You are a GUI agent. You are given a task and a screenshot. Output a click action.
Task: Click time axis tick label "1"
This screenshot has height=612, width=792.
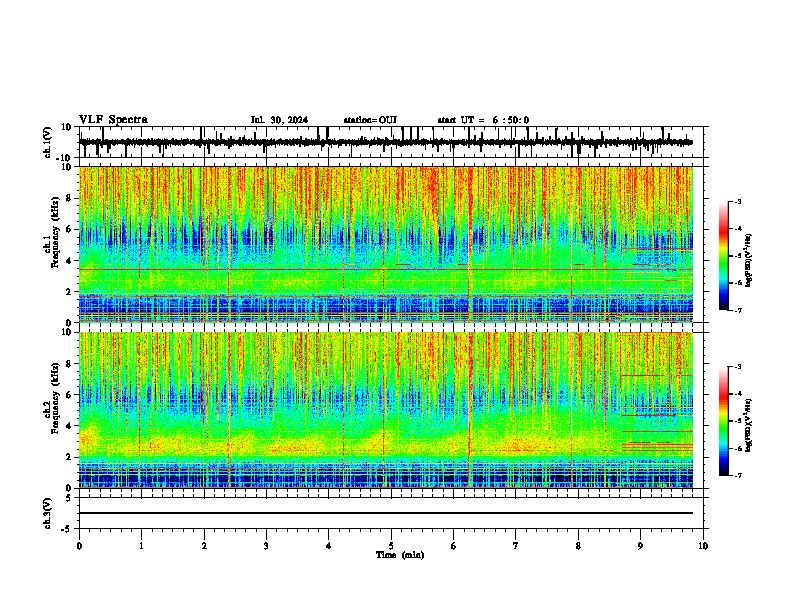141,546
